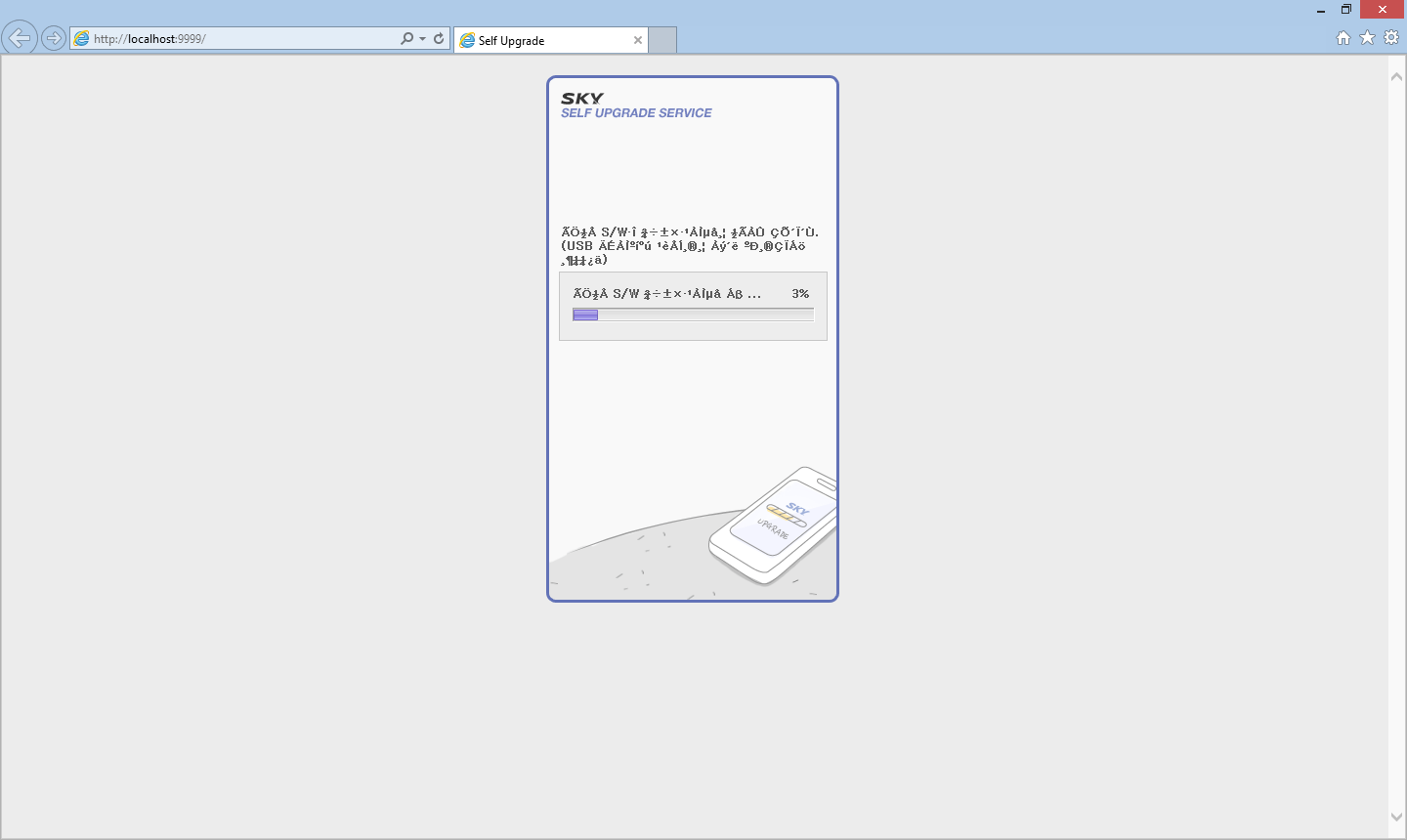Click the SKY logo in the panel
1407x840 pixels.
coord(582,99)
